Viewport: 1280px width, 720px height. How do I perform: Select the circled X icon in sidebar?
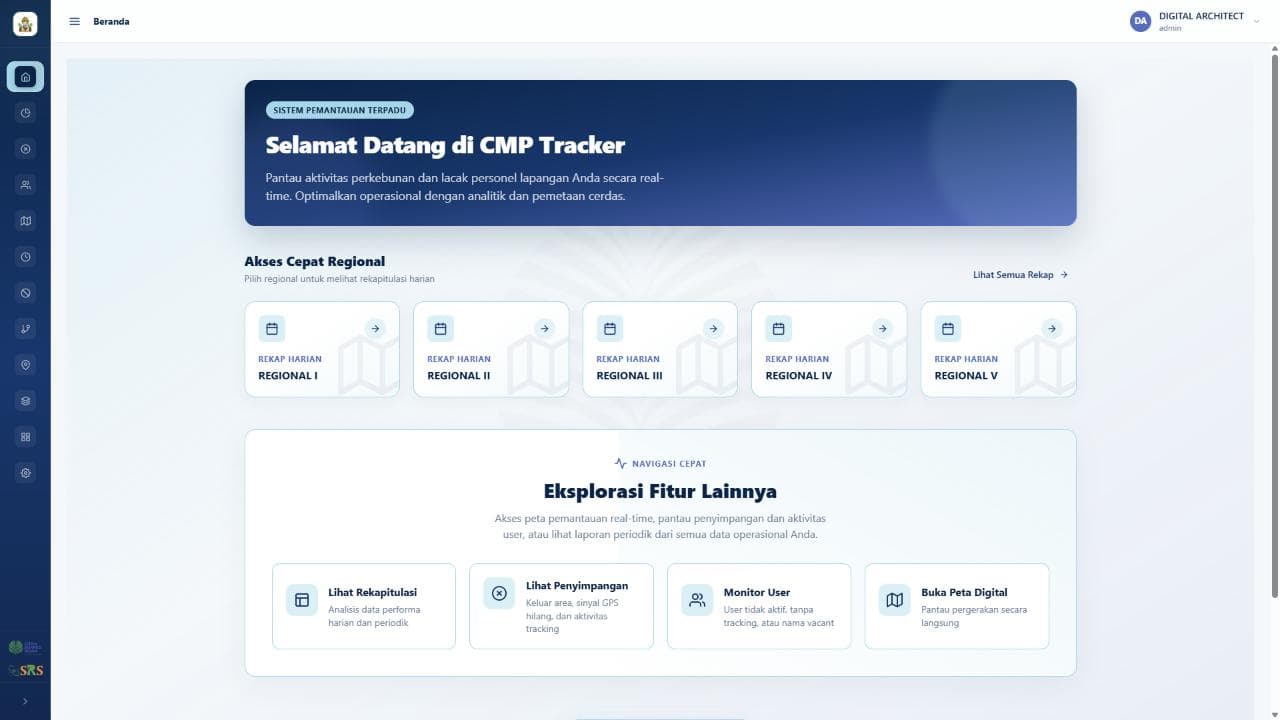click(25, 149)
